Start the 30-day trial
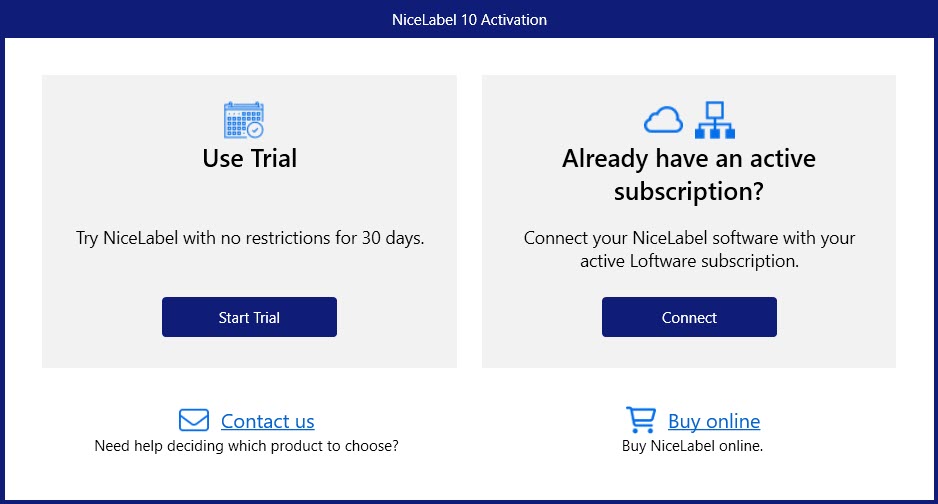 249,317
